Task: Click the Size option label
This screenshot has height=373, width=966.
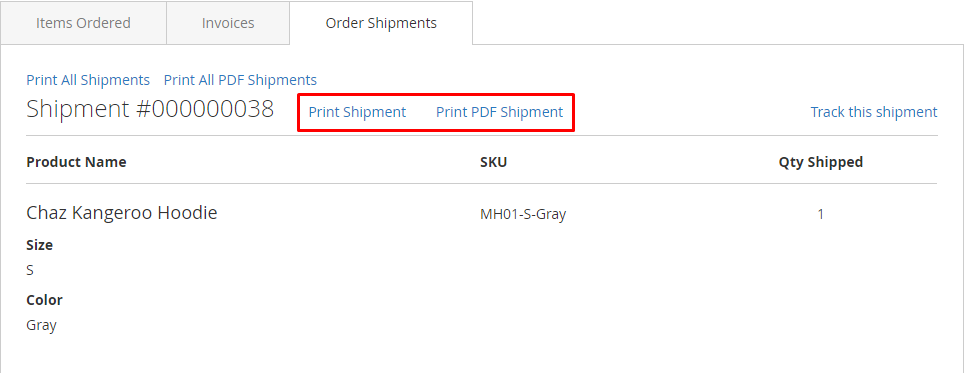Action: (39, 245)
